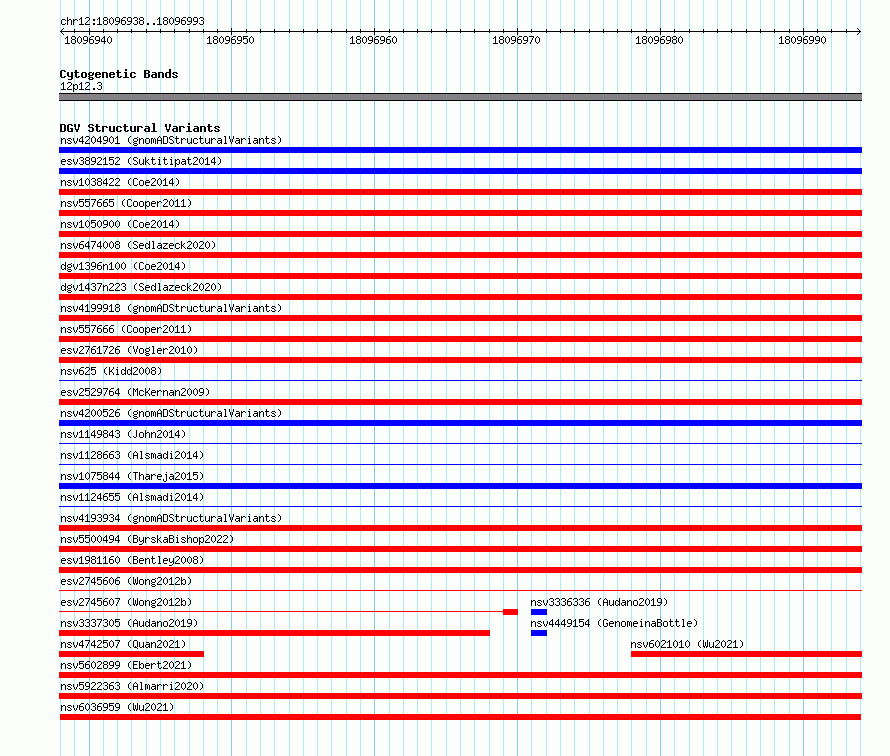Click the ruler's right arrow end
This screenshot has height=756, width=890.
point(859,31)
